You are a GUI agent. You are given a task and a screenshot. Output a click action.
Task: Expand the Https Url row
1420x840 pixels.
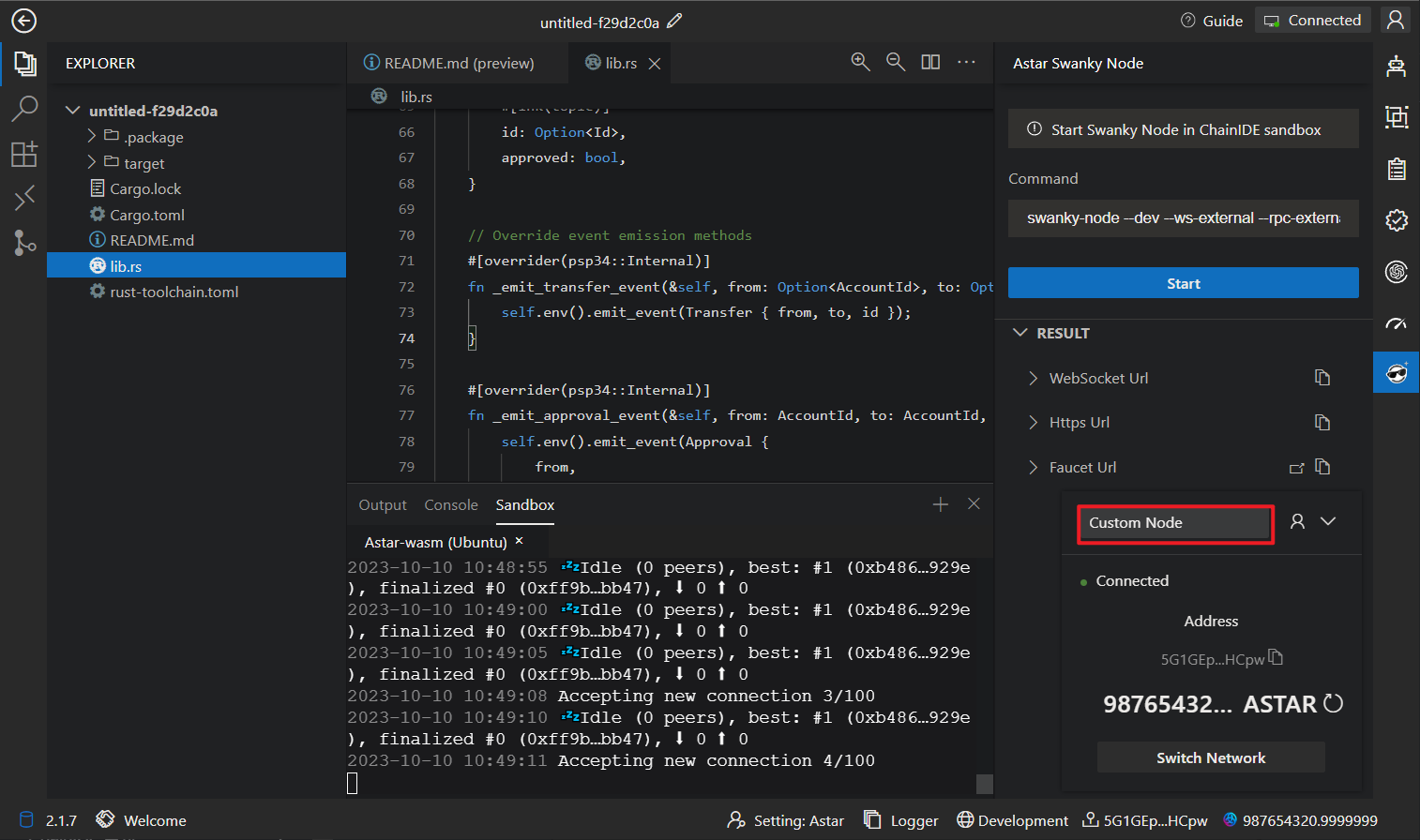click(x=1034, y=423)
